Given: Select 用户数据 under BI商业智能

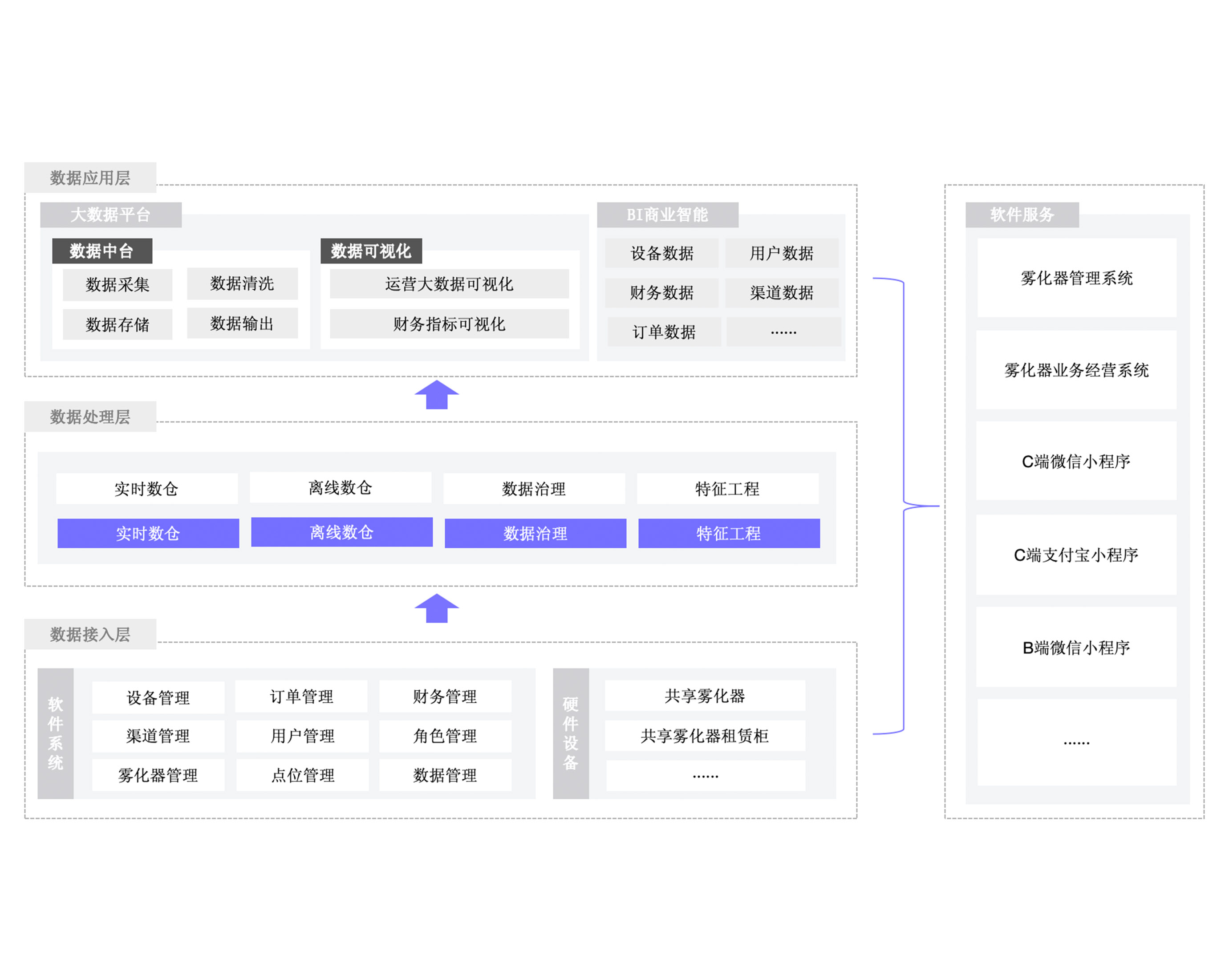Looking at the screenshot, I should pyautogui.click(x=782, y=253).
